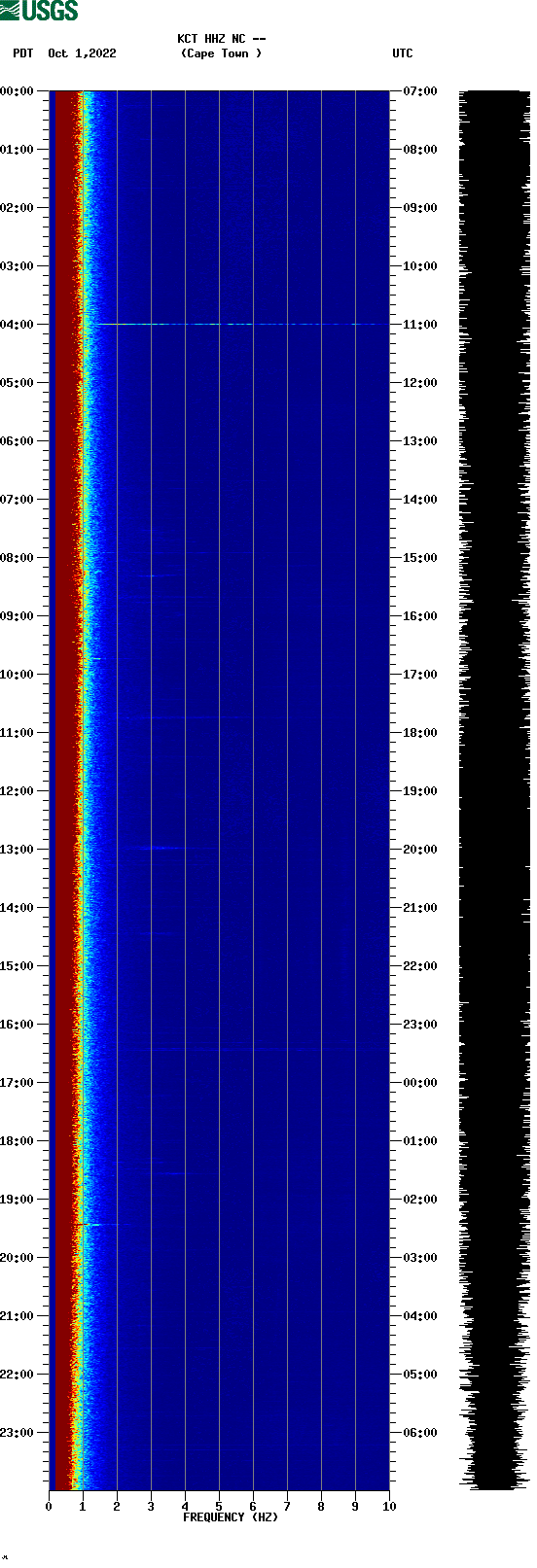Click the black seismogram waveform trace
Screen dimensions: 537x1568
pyautogui.click(x=494, y=790)
